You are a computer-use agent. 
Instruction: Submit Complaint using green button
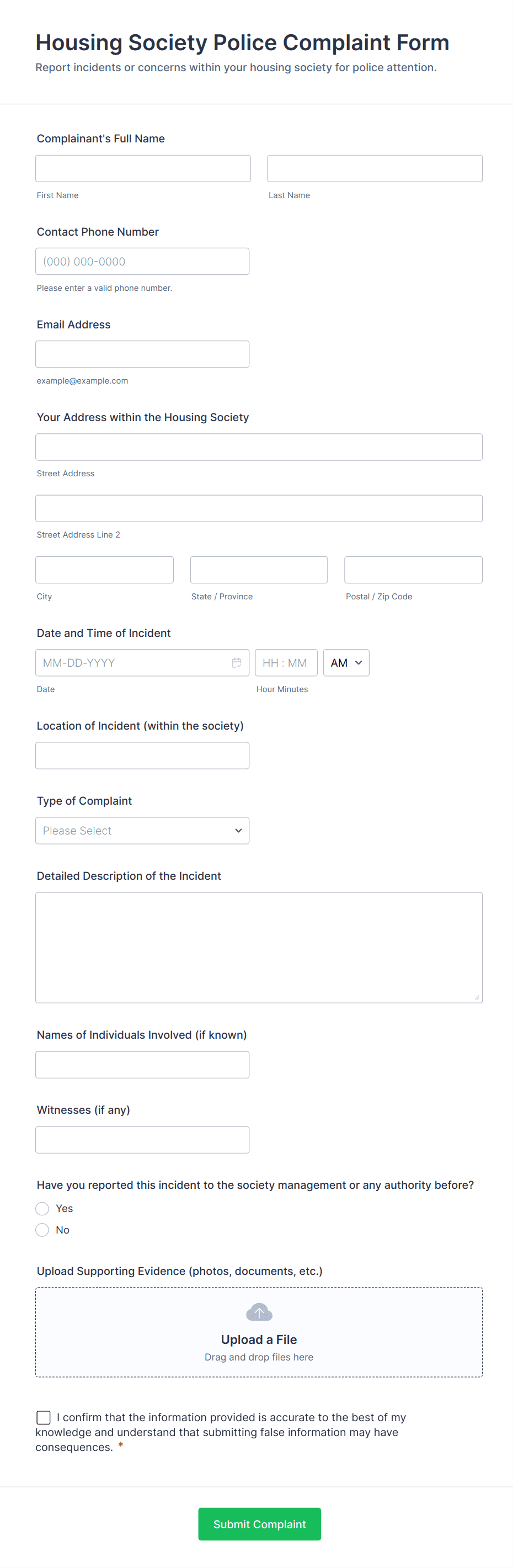pos(259,1523)
